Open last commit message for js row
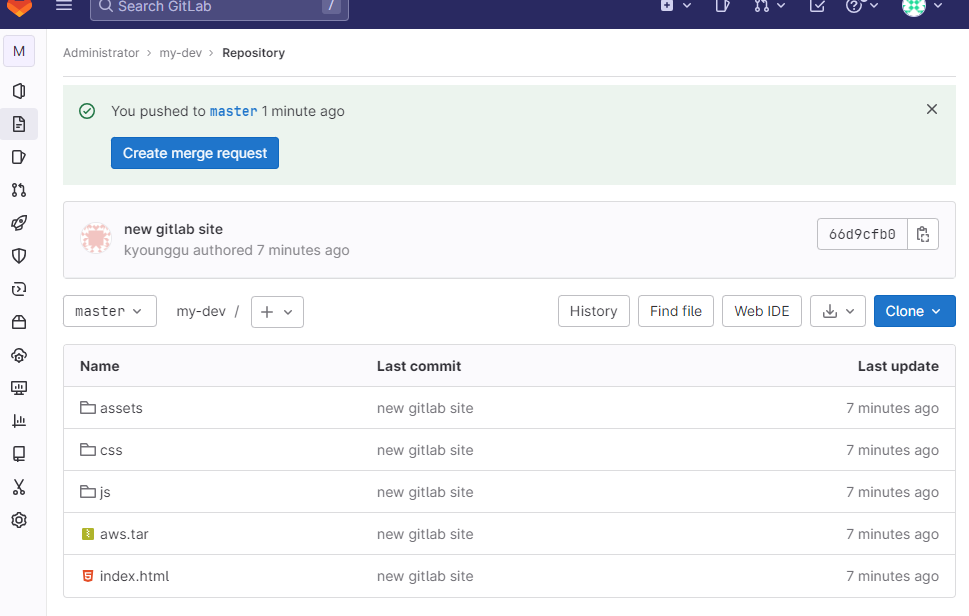Viewport: 969px width, 616px height. point(425,492)
